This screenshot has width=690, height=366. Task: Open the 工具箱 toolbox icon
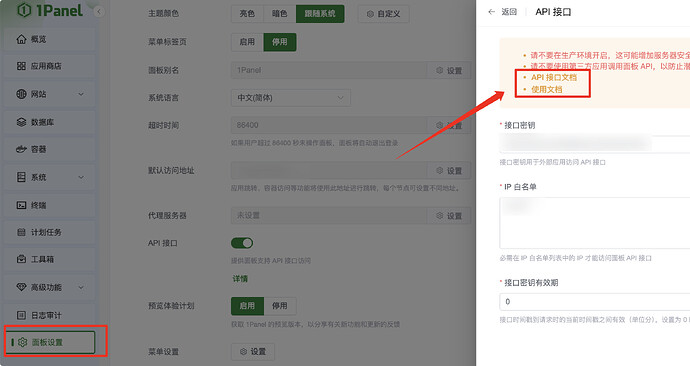coord(21,259)
